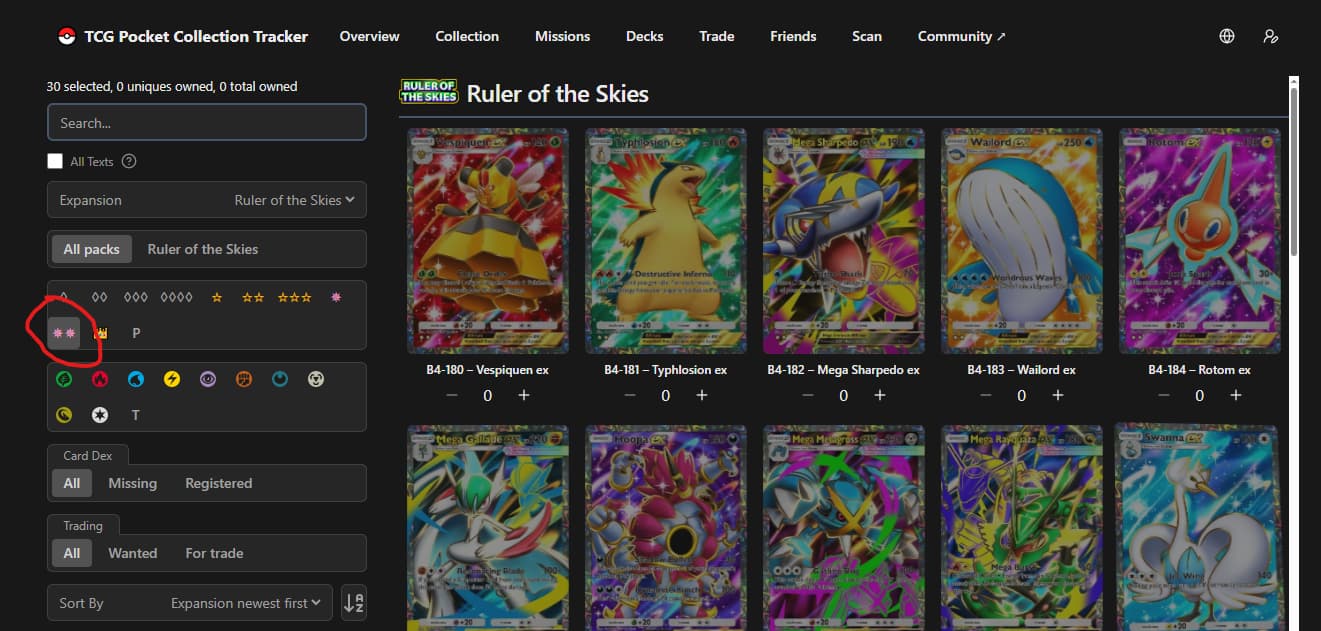The height and width of the screenshot is (631, 1321).
Task: Filter by Fire type icon
Action: [100, 379]
